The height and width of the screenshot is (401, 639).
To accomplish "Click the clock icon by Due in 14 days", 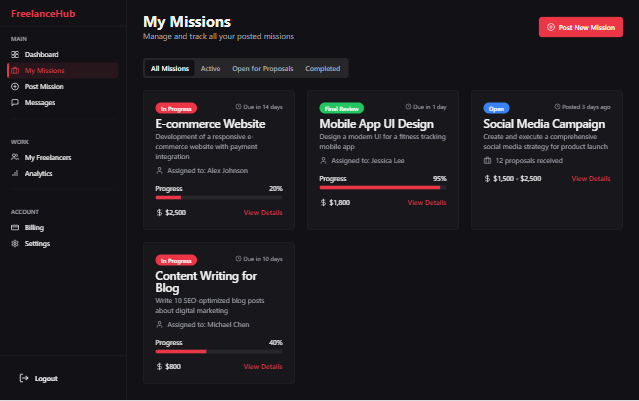I will [238, 107].
